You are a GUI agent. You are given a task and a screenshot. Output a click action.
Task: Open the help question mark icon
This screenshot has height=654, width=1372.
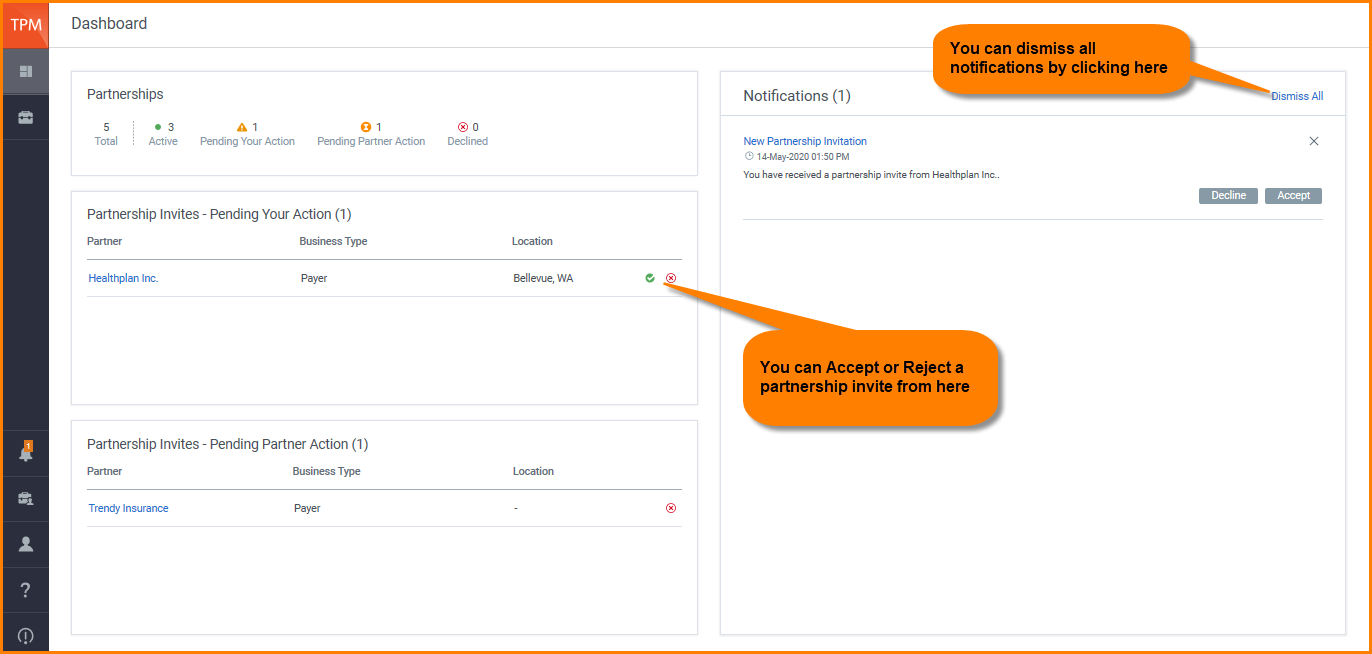coord(26,590)
